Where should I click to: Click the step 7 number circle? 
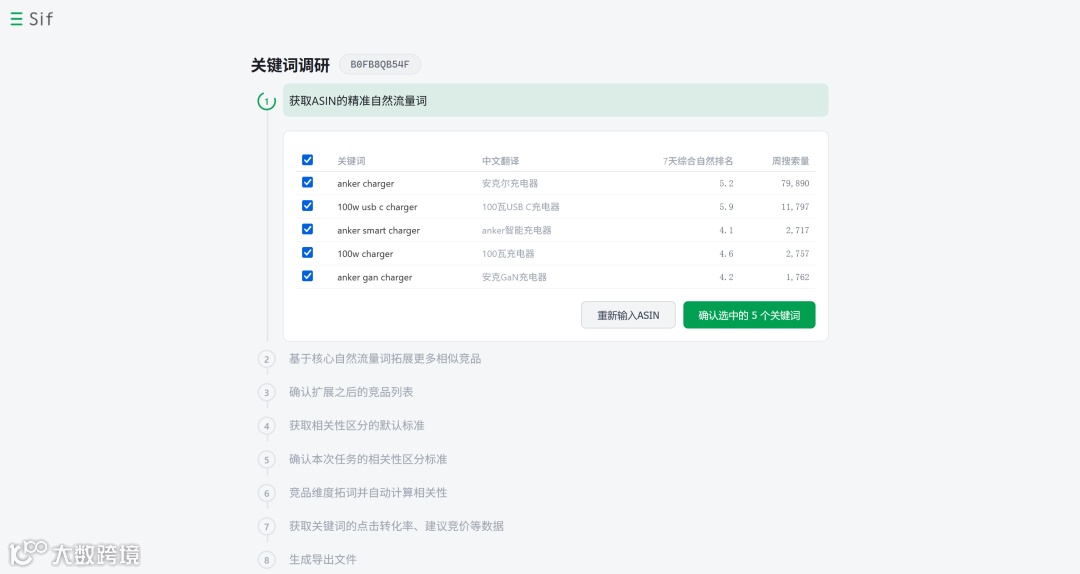(x=267, y=526)
